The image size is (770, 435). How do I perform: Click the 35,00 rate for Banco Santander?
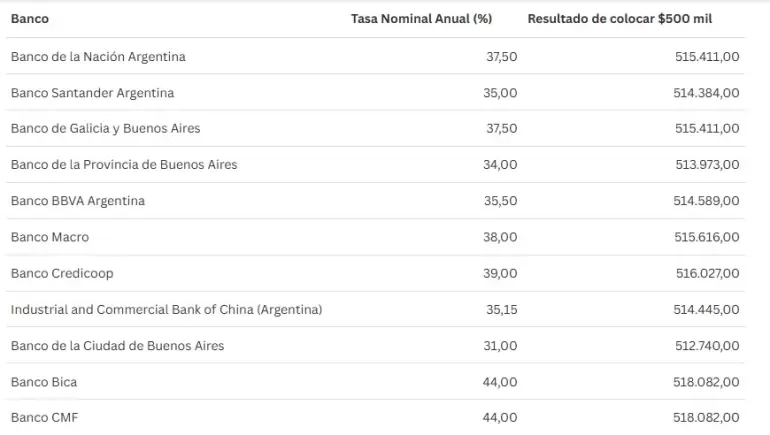pyautogui.click(x=500, y=93)
